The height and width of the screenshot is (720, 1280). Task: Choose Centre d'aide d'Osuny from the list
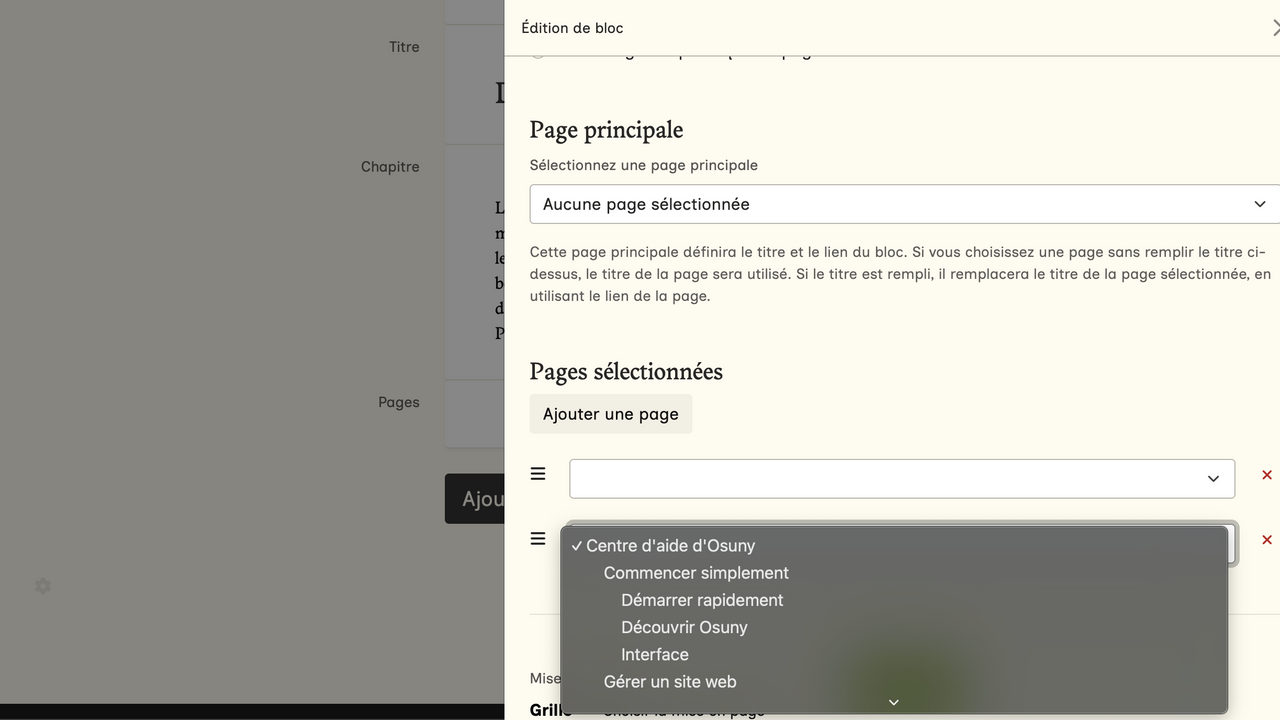(x=670, y=546)
